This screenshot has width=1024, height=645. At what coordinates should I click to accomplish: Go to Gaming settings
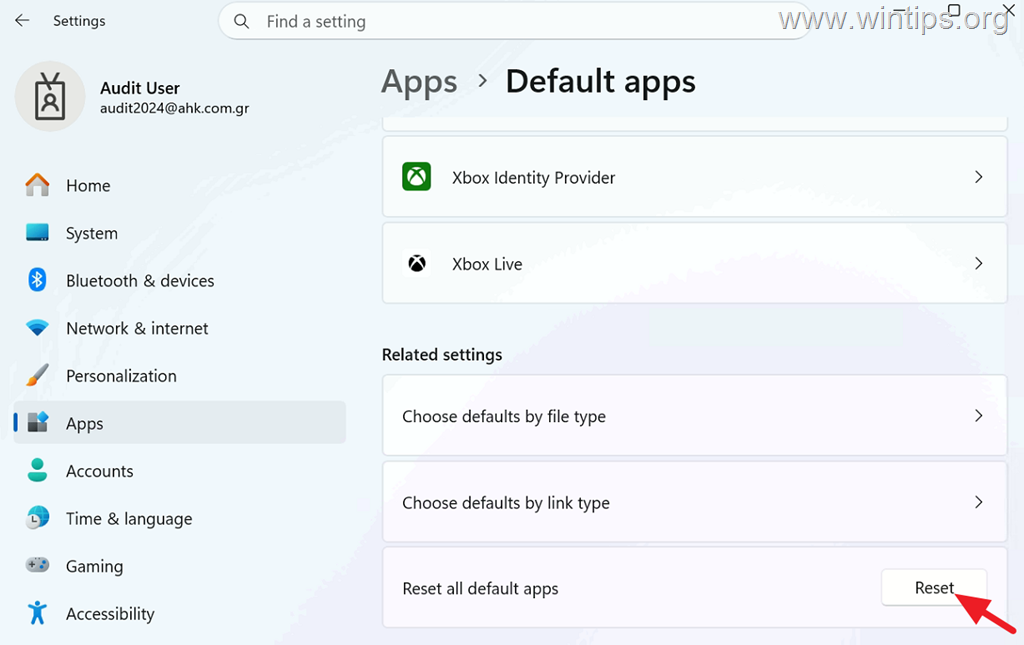click(180, 566)
